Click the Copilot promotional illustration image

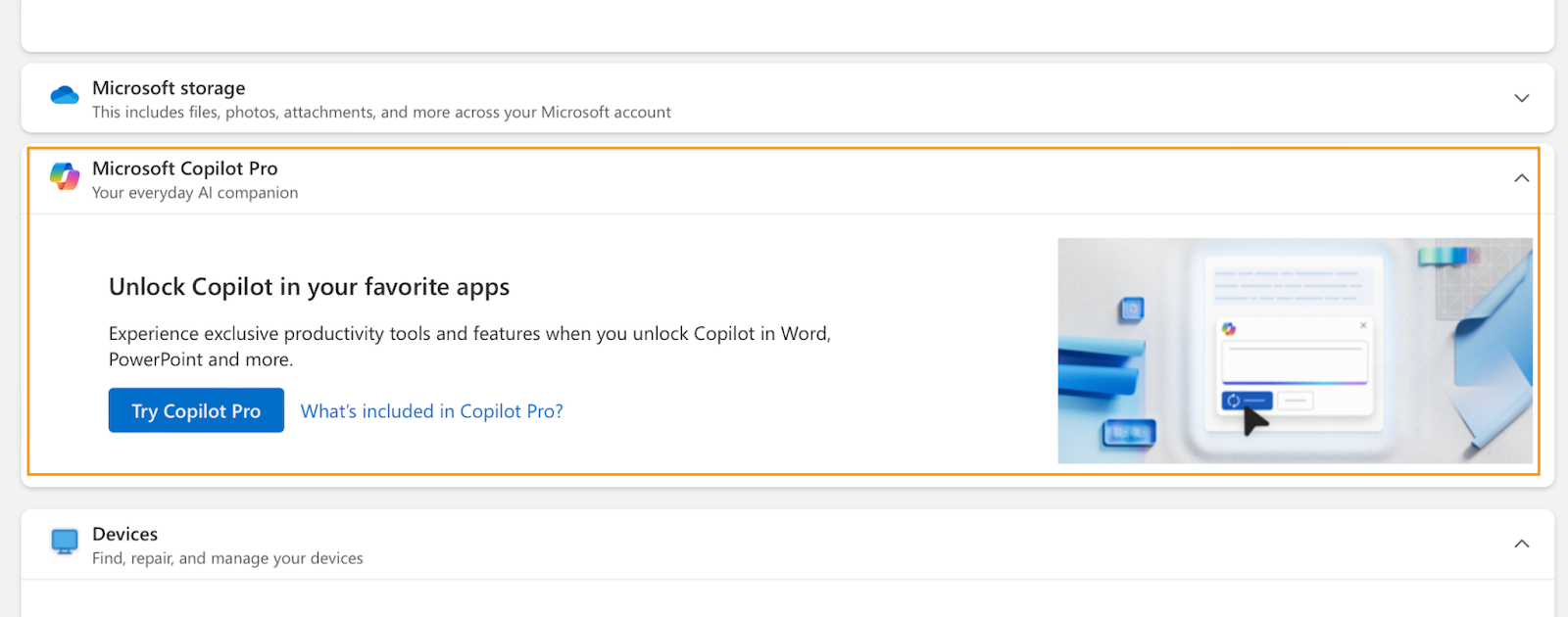[1295, 351]
